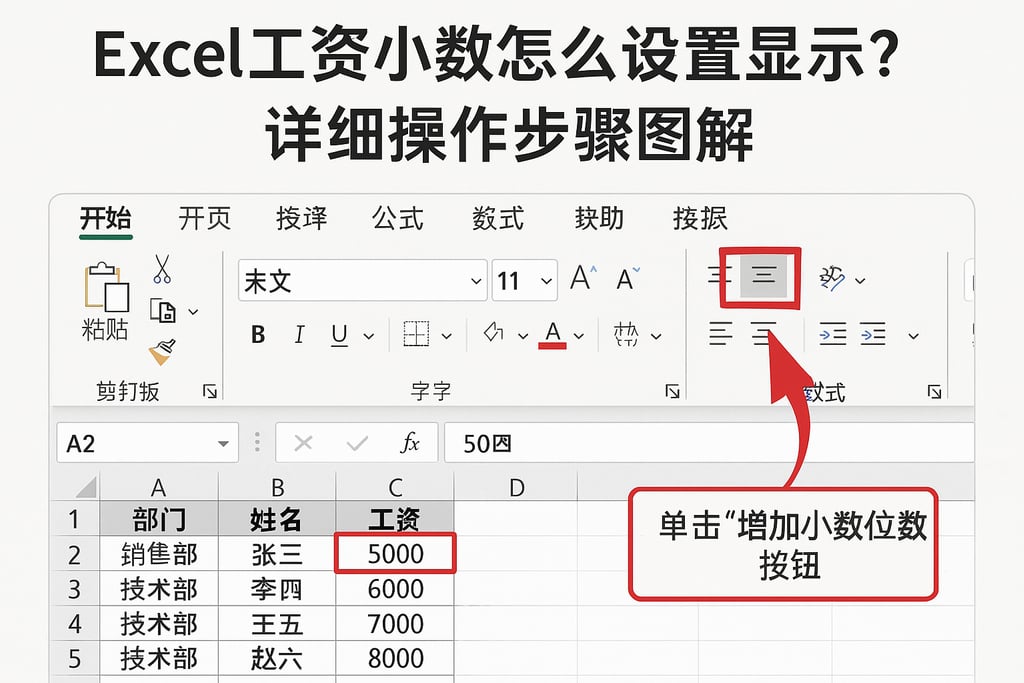Select the 开始 ribbon tab

pos(107,218)
